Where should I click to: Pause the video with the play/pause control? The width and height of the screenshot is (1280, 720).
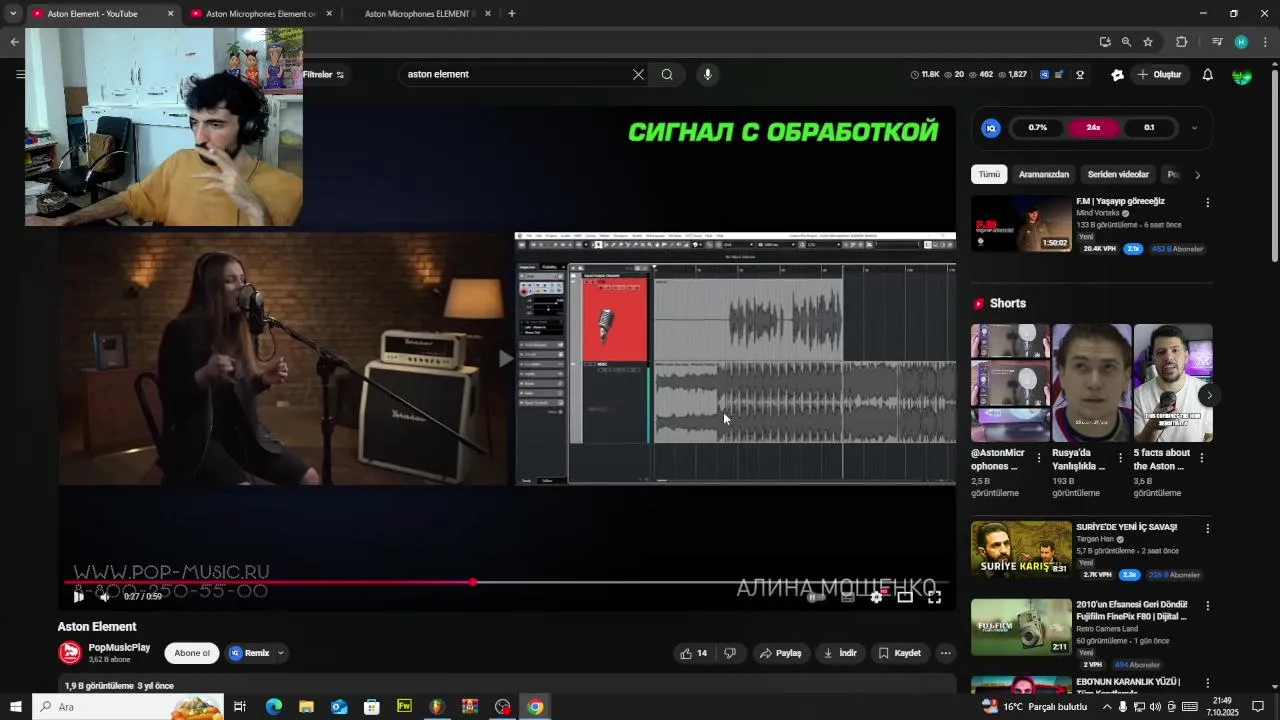(78, 596)
